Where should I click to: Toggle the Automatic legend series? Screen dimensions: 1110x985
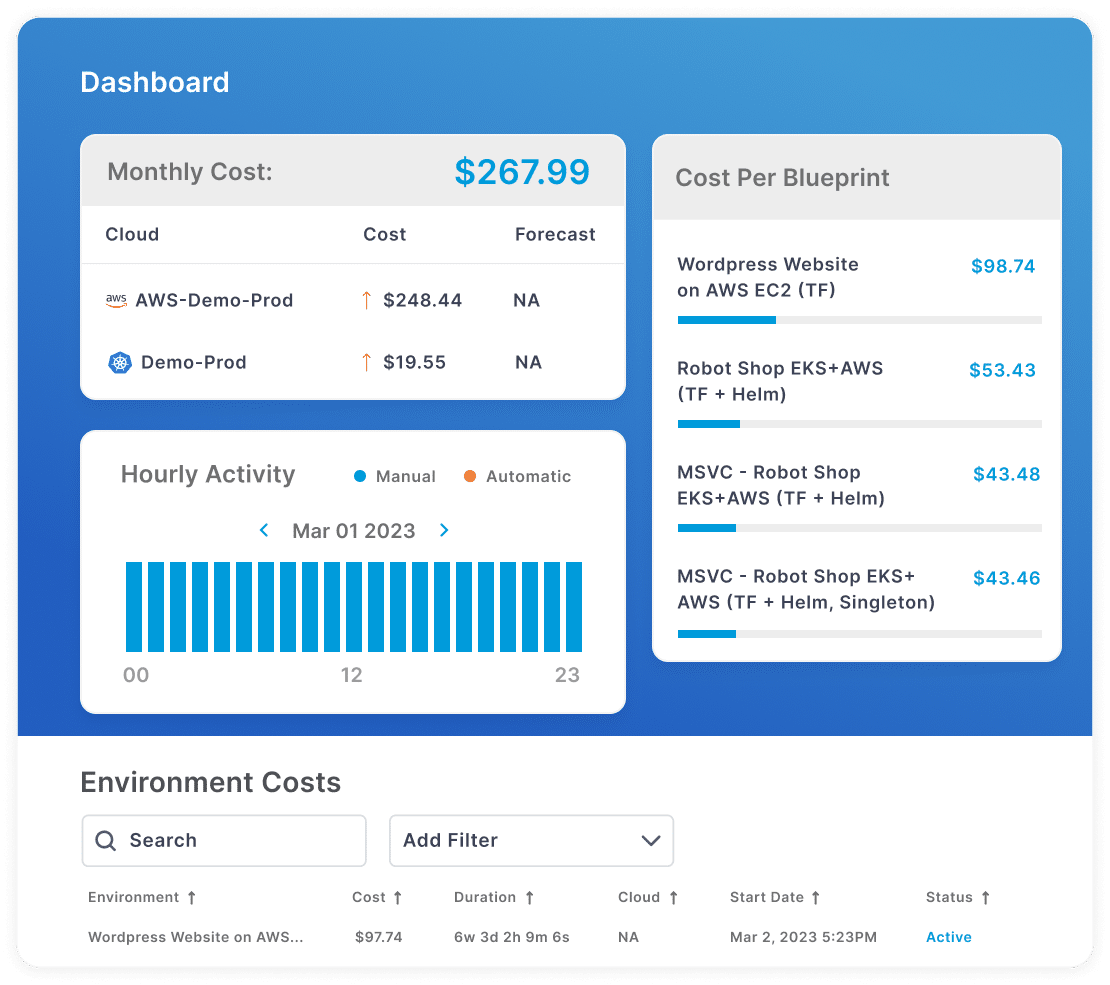pyautogui.click(x=518, y=477)
